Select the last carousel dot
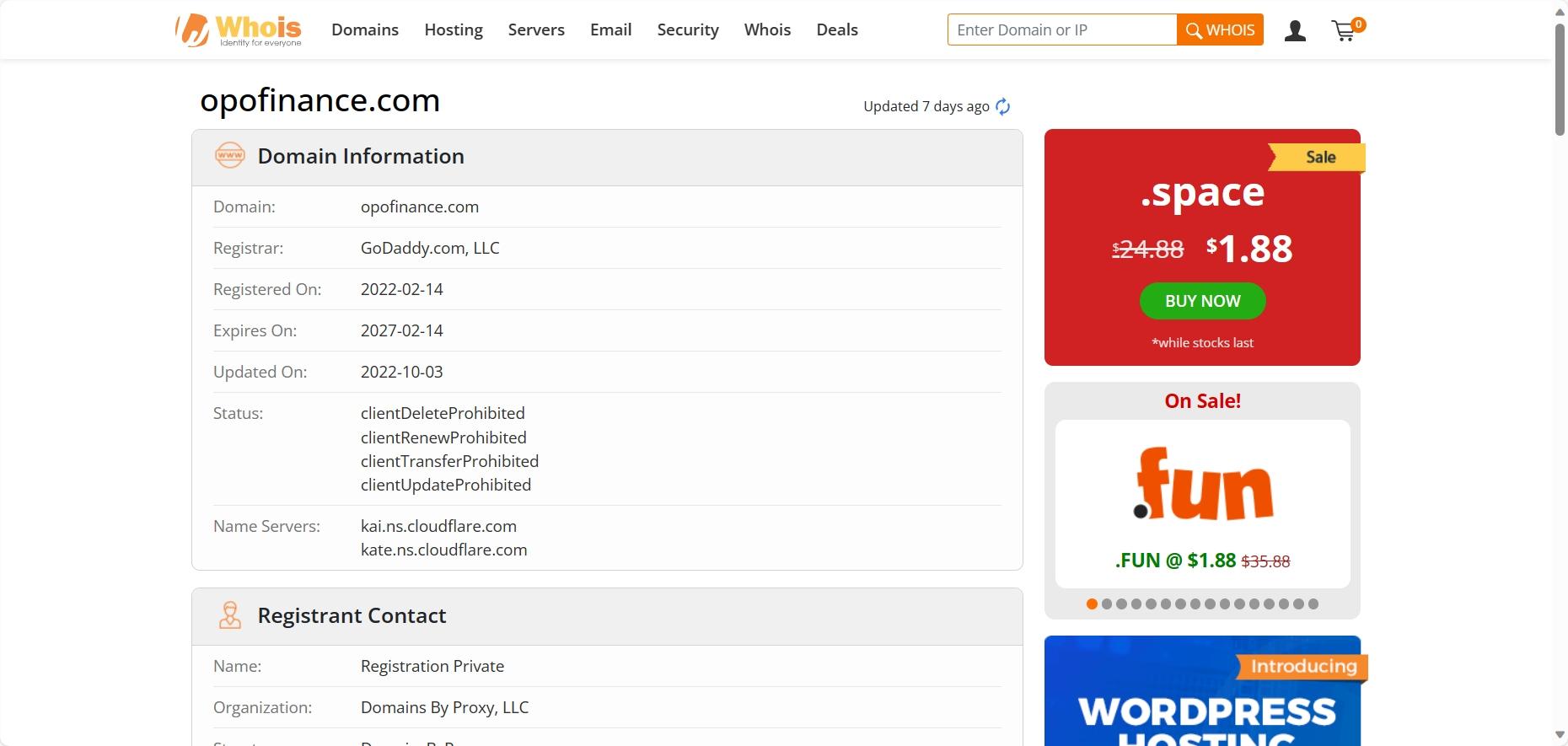This screenshot has height=746, width=1568. coord(1313,604)
